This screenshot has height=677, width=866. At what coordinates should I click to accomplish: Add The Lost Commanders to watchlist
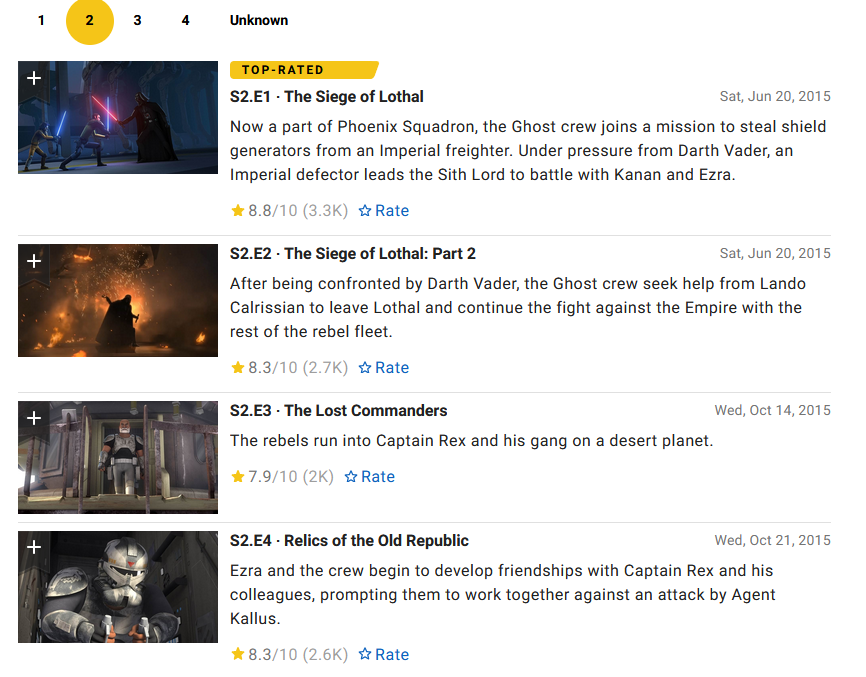coord(34,418)
